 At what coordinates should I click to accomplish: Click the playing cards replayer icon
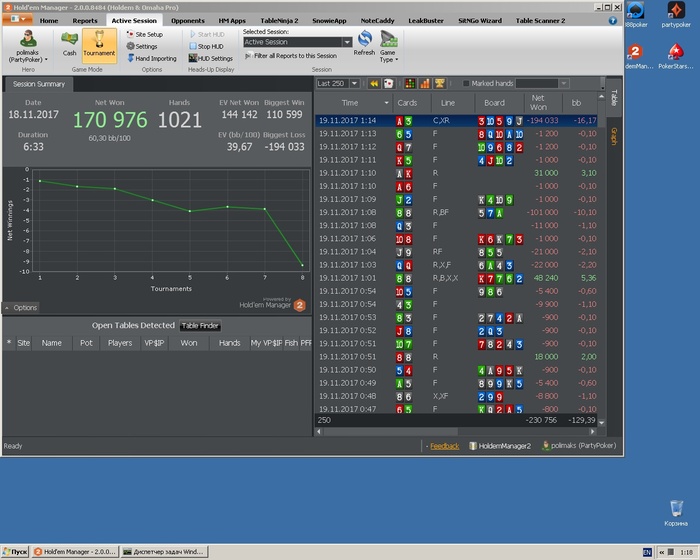(388, 84)
